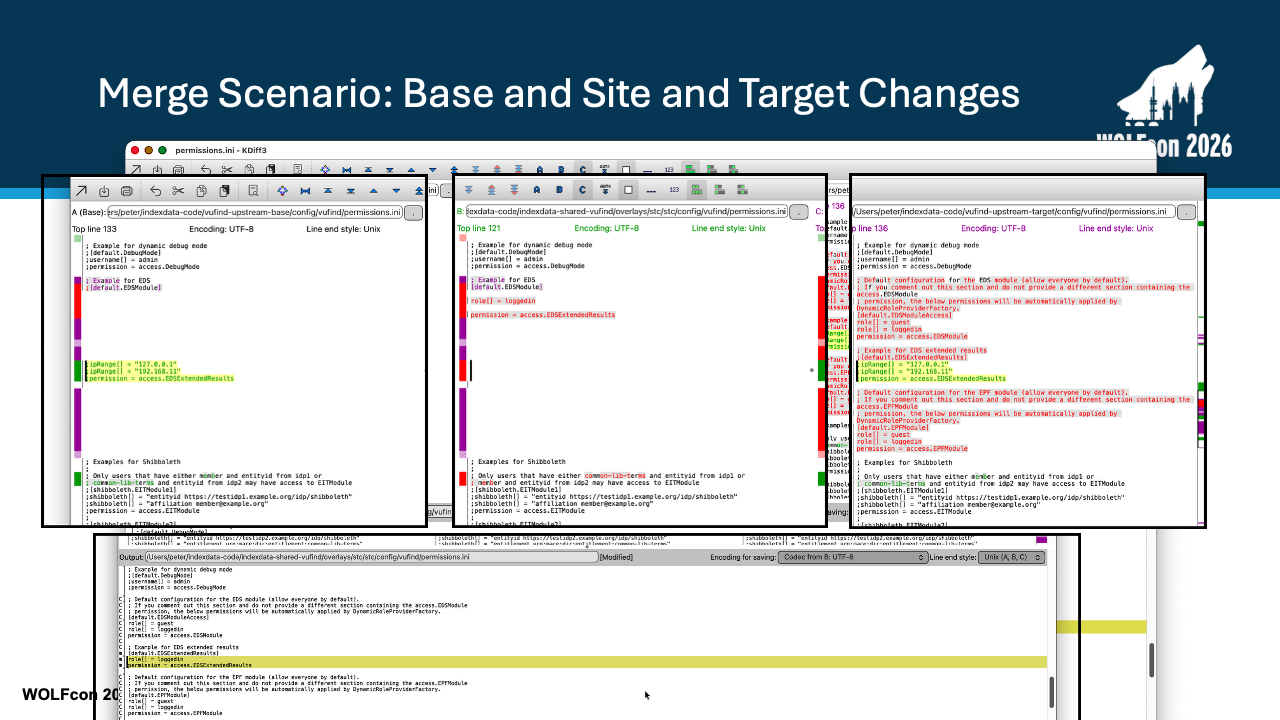
Task: Click the Go to current delta icon in the A (Base) callout
Action: 282,191
